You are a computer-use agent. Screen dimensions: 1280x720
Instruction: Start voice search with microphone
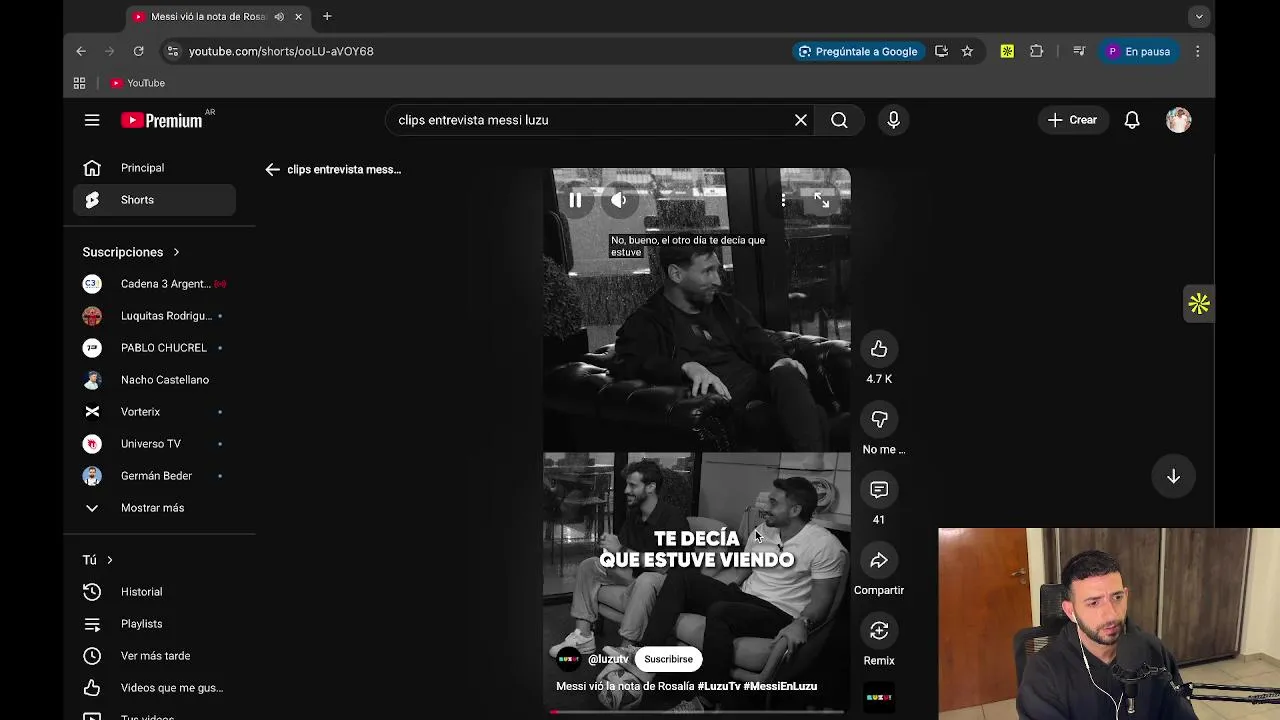click(893, 120)
